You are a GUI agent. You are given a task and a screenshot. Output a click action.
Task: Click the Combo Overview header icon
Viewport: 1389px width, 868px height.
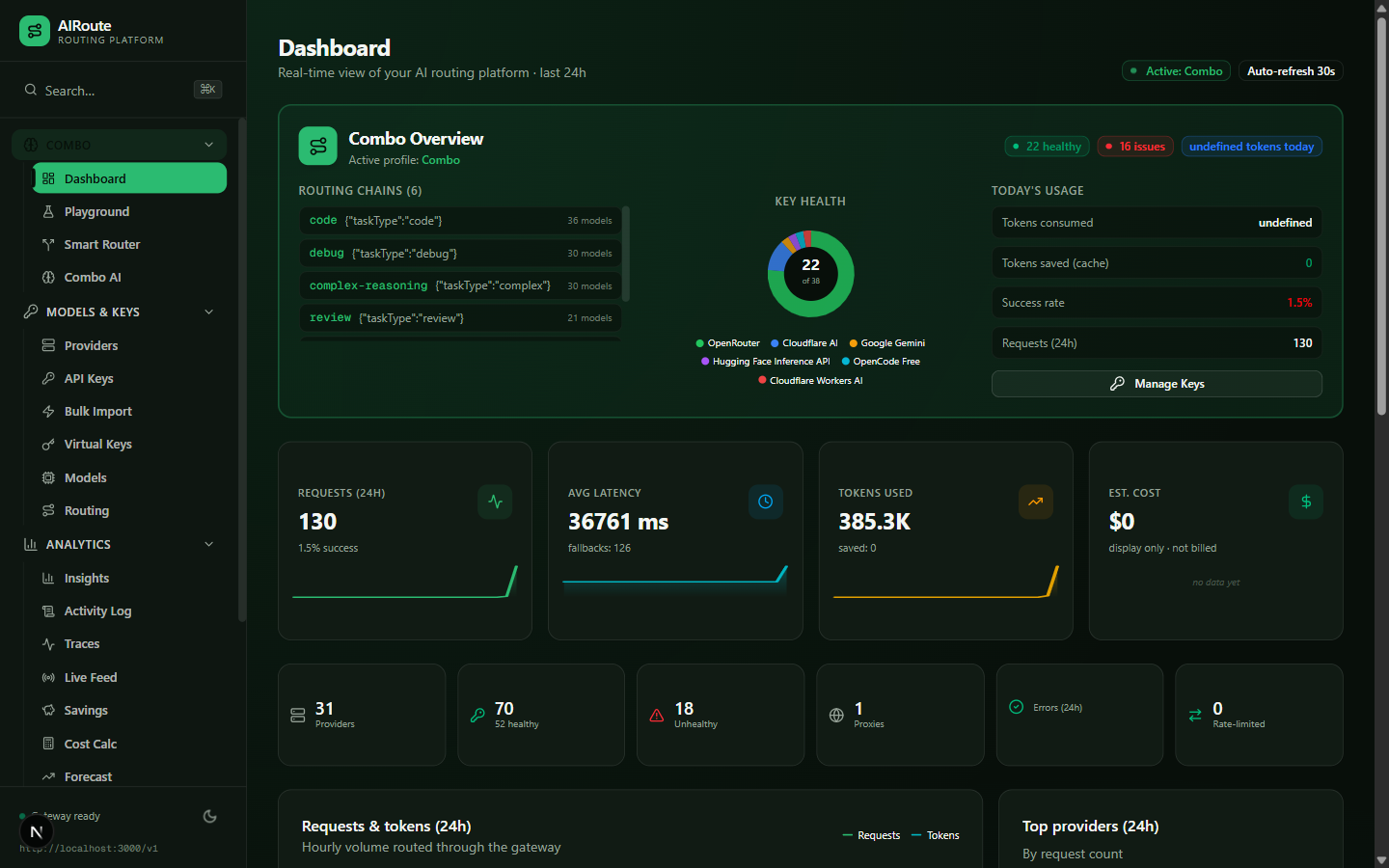[317, 147]
